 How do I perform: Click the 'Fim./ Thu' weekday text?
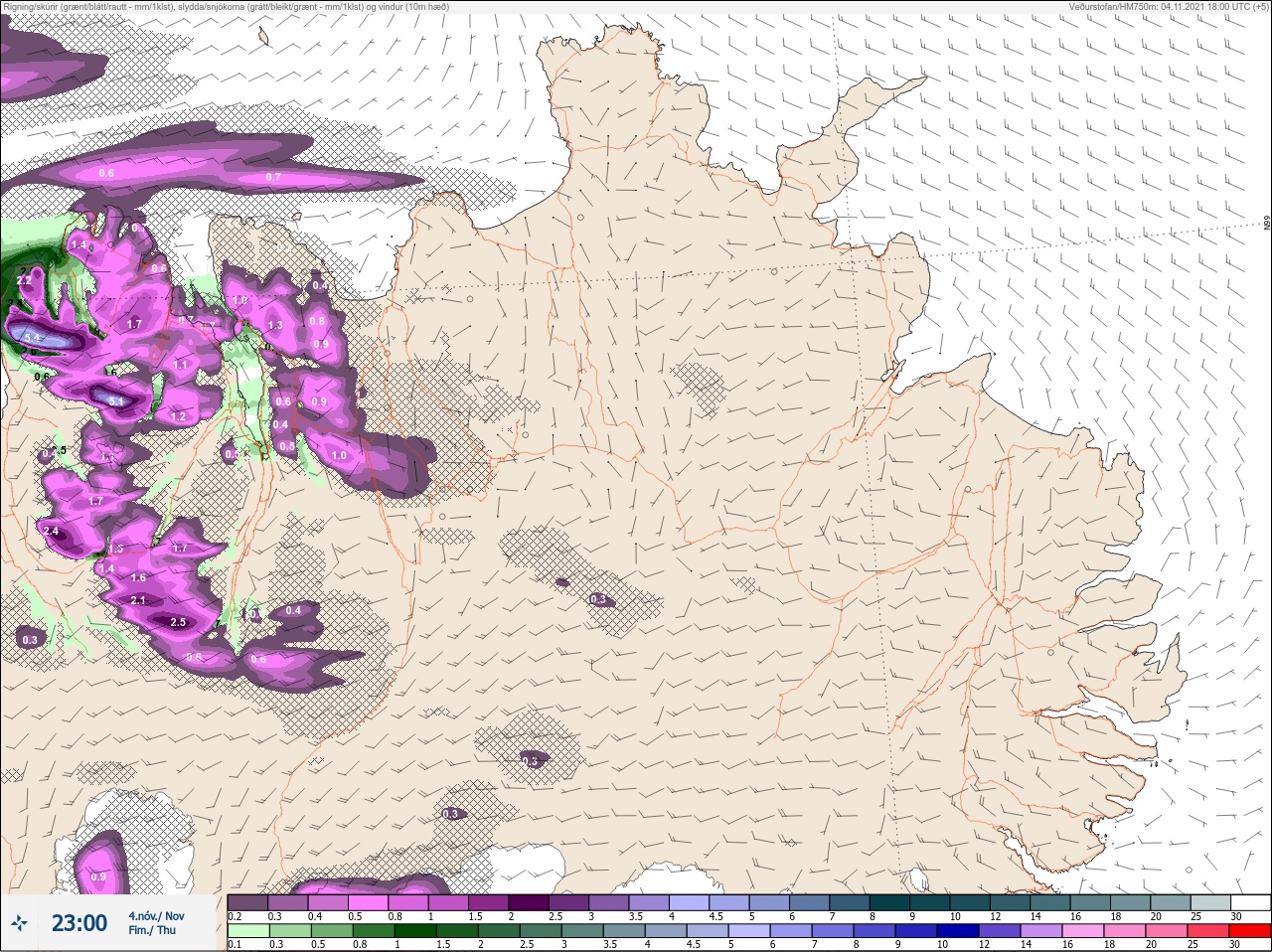(x=152, y=930)
